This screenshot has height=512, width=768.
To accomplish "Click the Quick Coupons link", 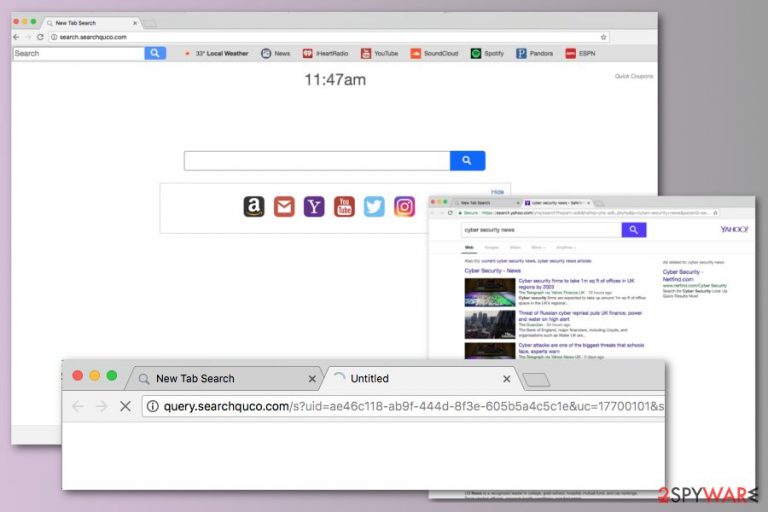I will click(634, 76).
